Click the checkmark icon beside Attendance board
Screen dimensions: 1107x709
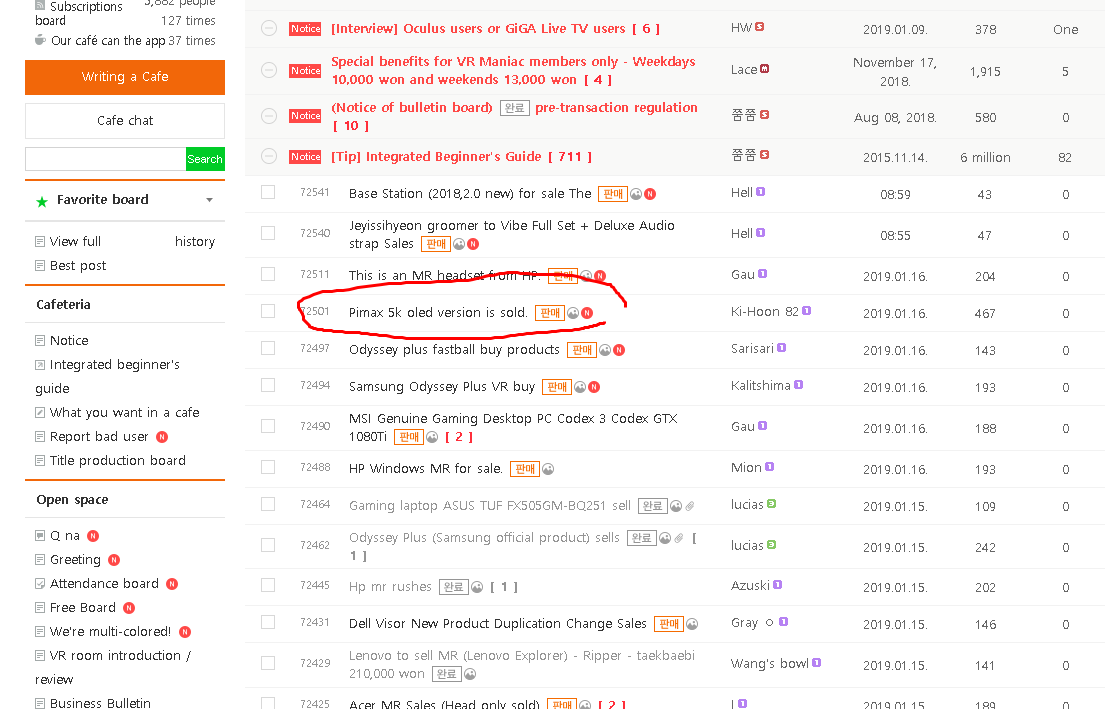click(x=40, y=584)
